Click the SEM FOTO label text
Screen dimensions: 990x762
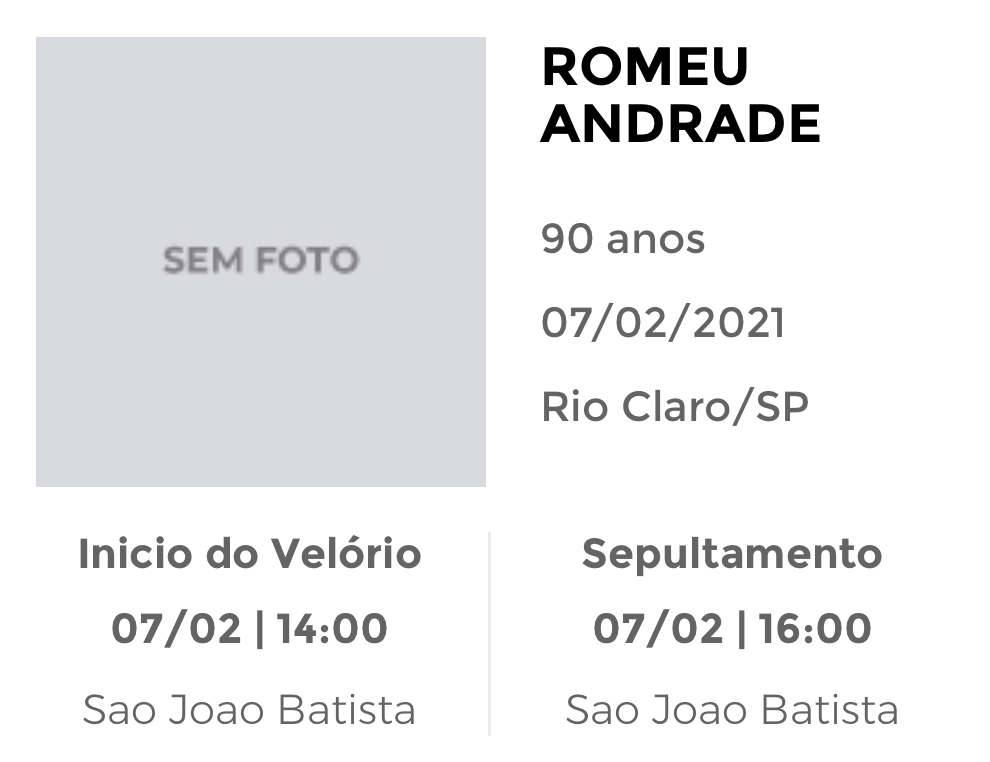(x=261, y=259)
